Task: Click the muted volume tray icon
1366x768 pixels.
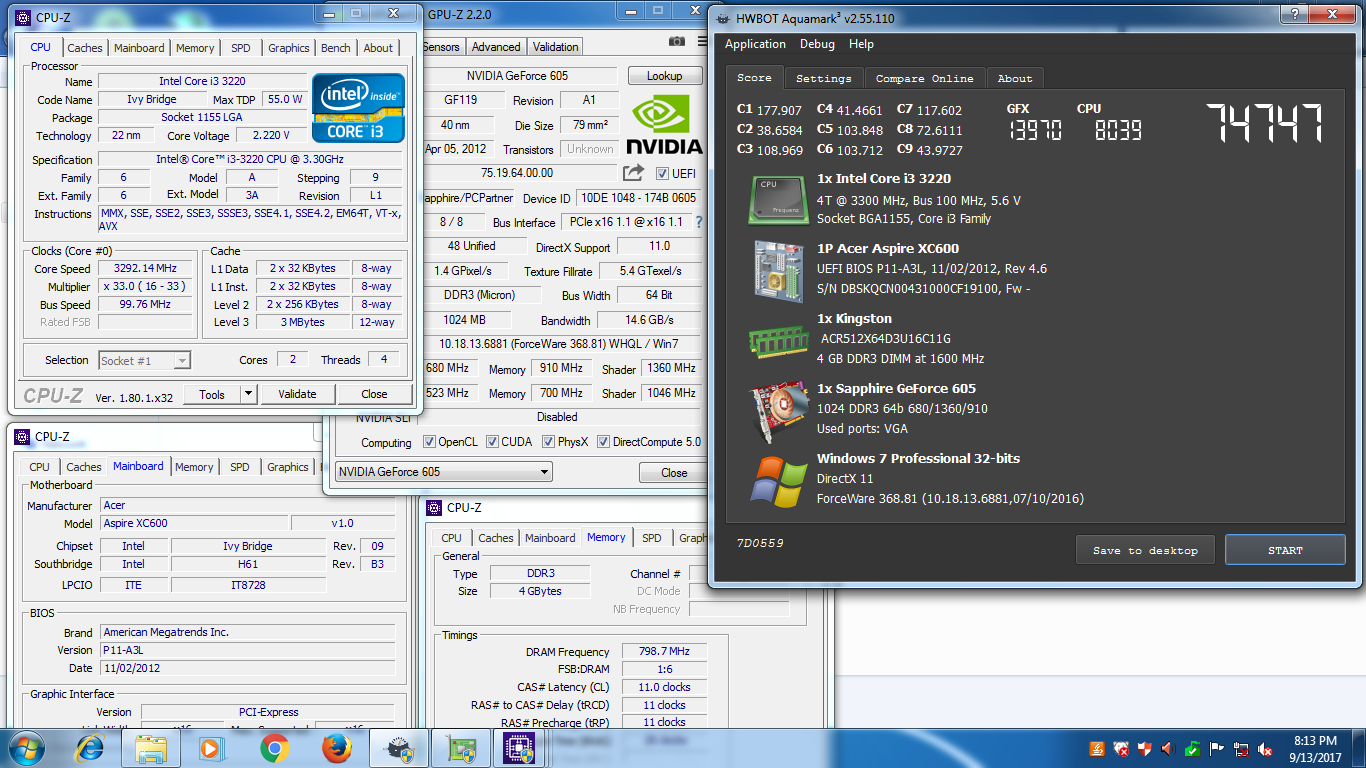Action: click(x=1265, y=749)
